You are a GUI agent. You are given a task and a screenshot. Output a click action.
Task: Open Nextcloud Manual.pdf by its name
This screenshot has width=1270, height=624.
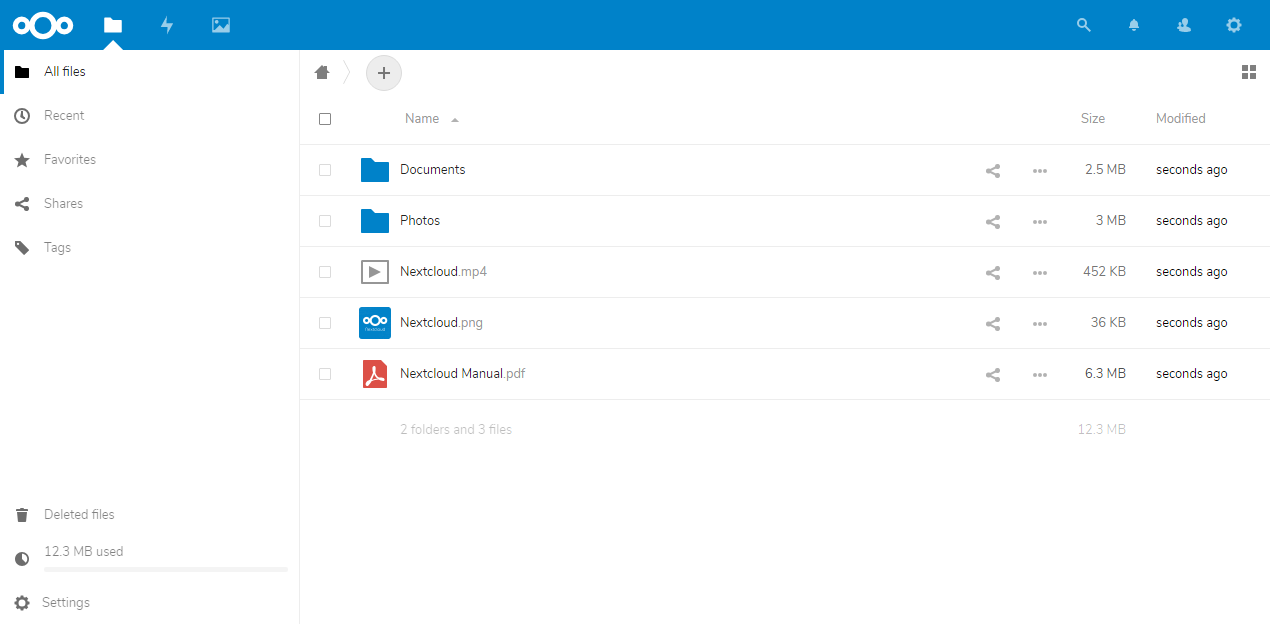463,374
